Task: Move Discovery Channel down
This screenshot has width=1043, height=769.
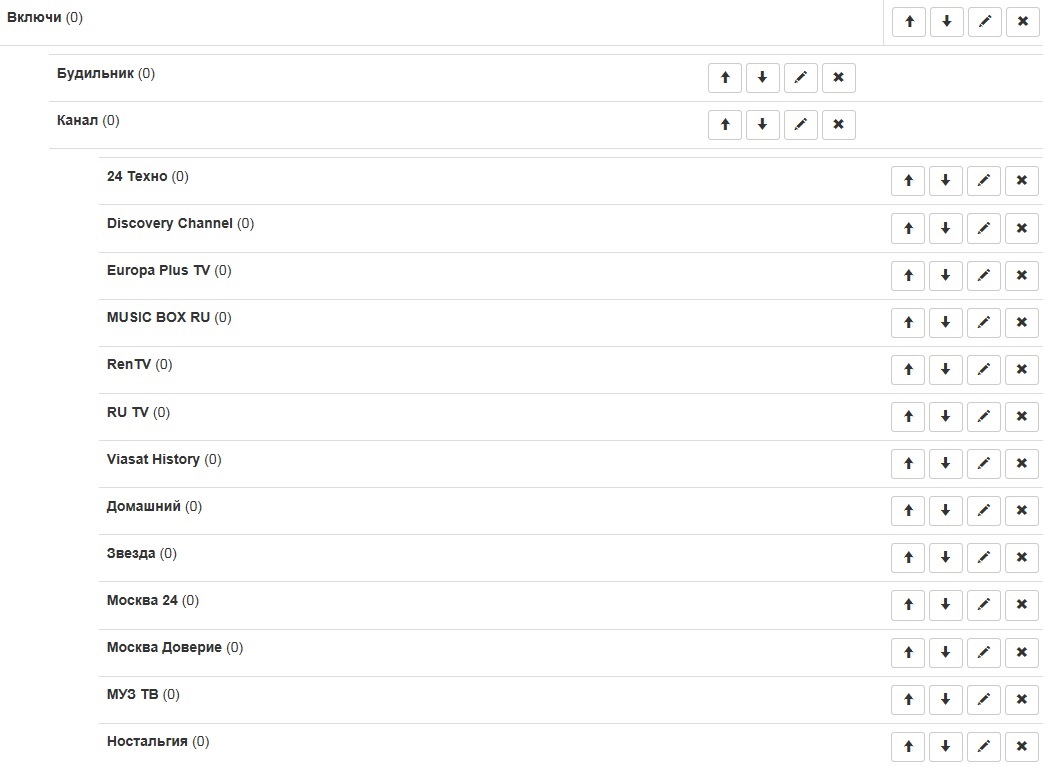Action: tap(945, 228)
